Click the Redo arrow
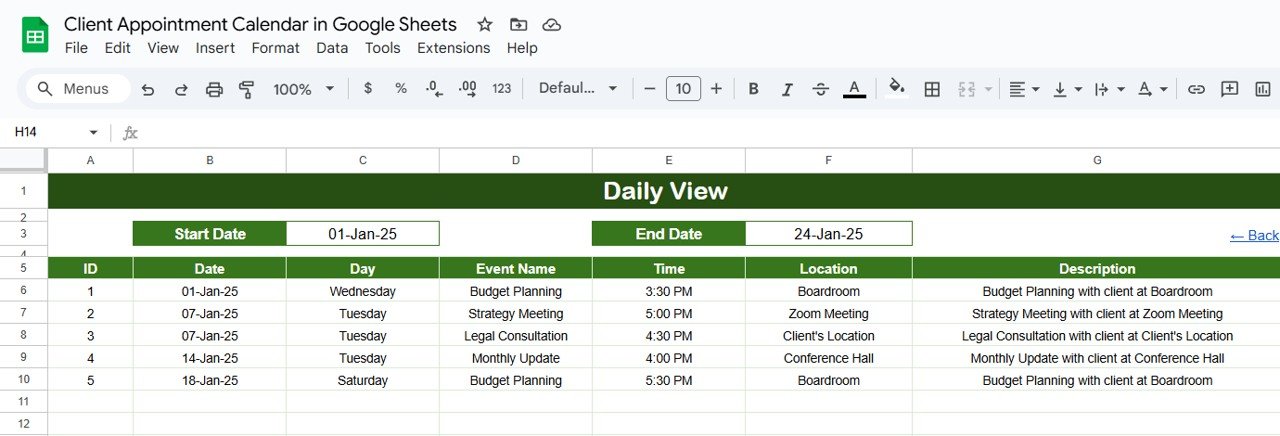The width and height of the screenshot is (1280, 436). (181, 89)
